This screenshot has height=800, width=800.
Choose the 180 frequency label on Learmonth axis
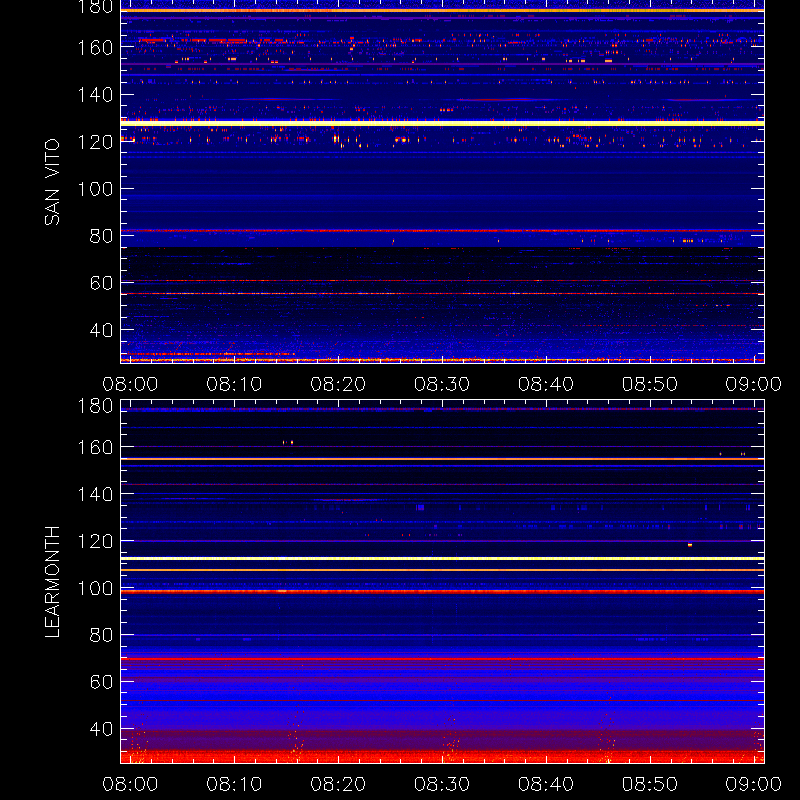95,406
